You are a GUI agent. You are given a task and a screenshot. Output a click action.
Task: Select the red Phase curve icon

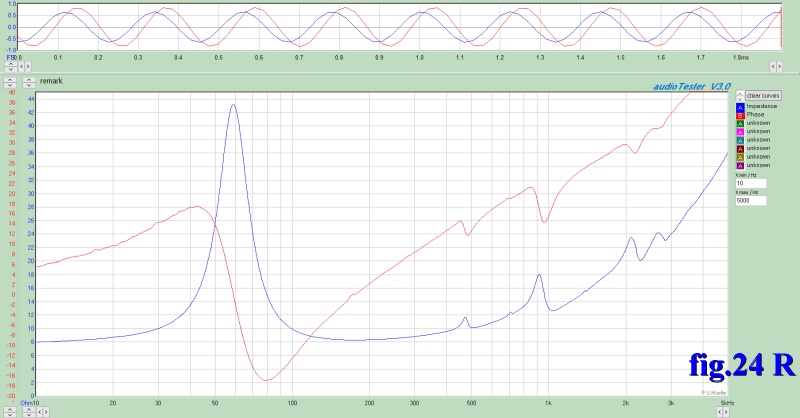[x=740, y=115]
